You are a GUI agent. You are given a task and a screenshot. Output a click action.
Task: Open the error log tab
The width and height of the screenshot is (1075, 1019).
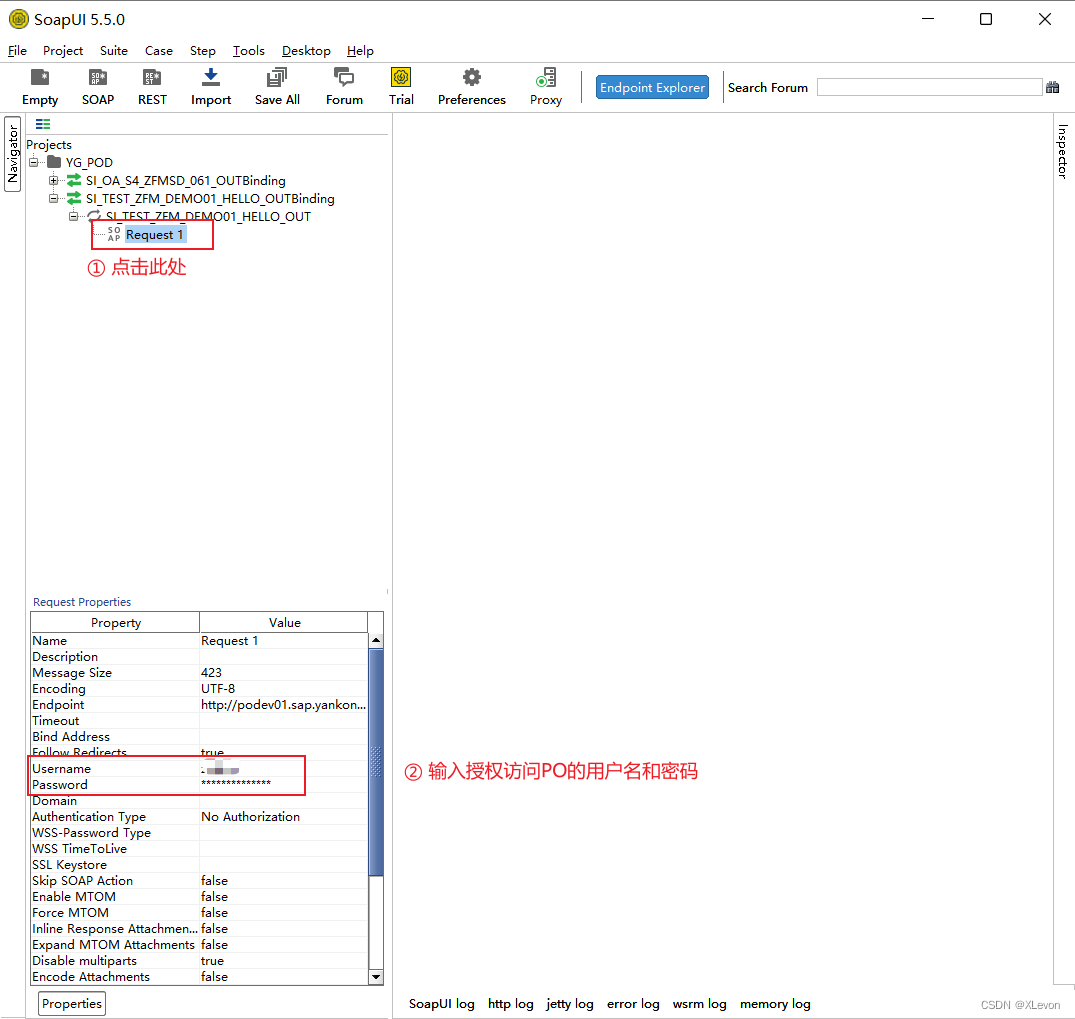click(x=633, y=1003)
